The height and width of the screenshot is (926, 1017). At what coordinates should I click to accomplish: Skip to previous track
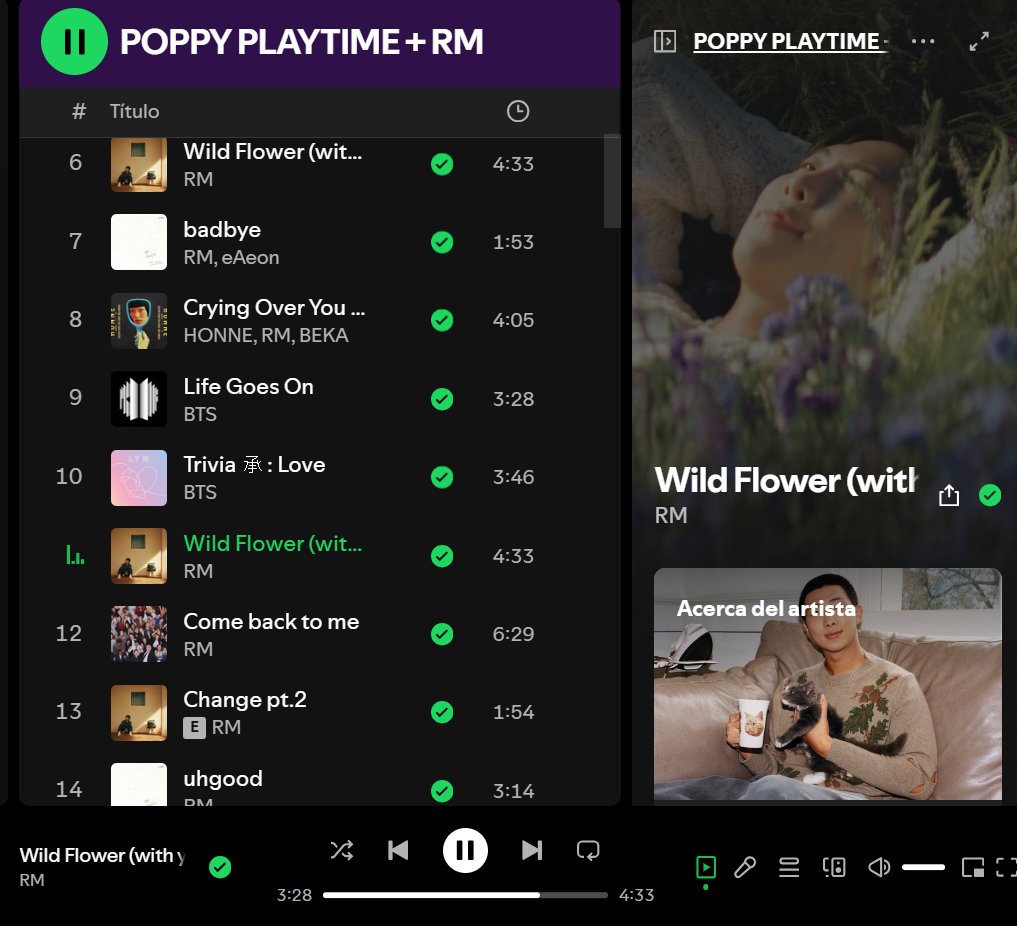click(x=398, y=849)
